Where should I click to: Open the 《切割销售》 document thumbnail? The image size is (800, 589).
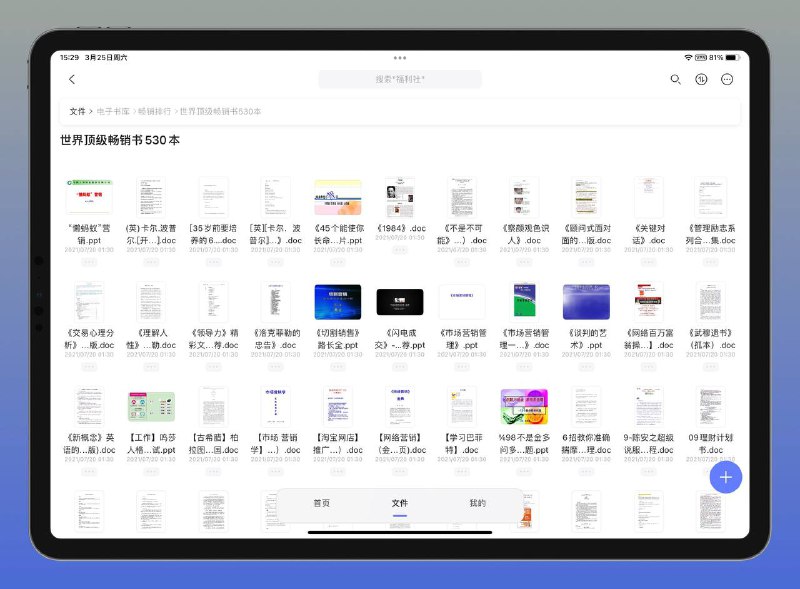(x=339, y=300)
